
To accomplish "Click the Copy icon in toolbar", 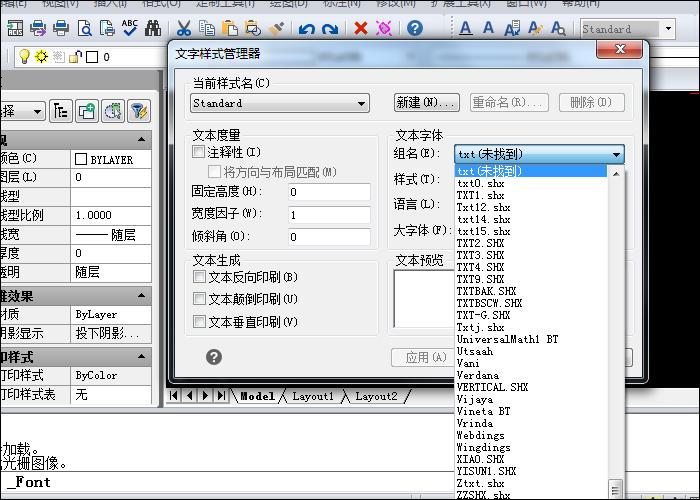I will pyautogui.click(x=207, y=29).
